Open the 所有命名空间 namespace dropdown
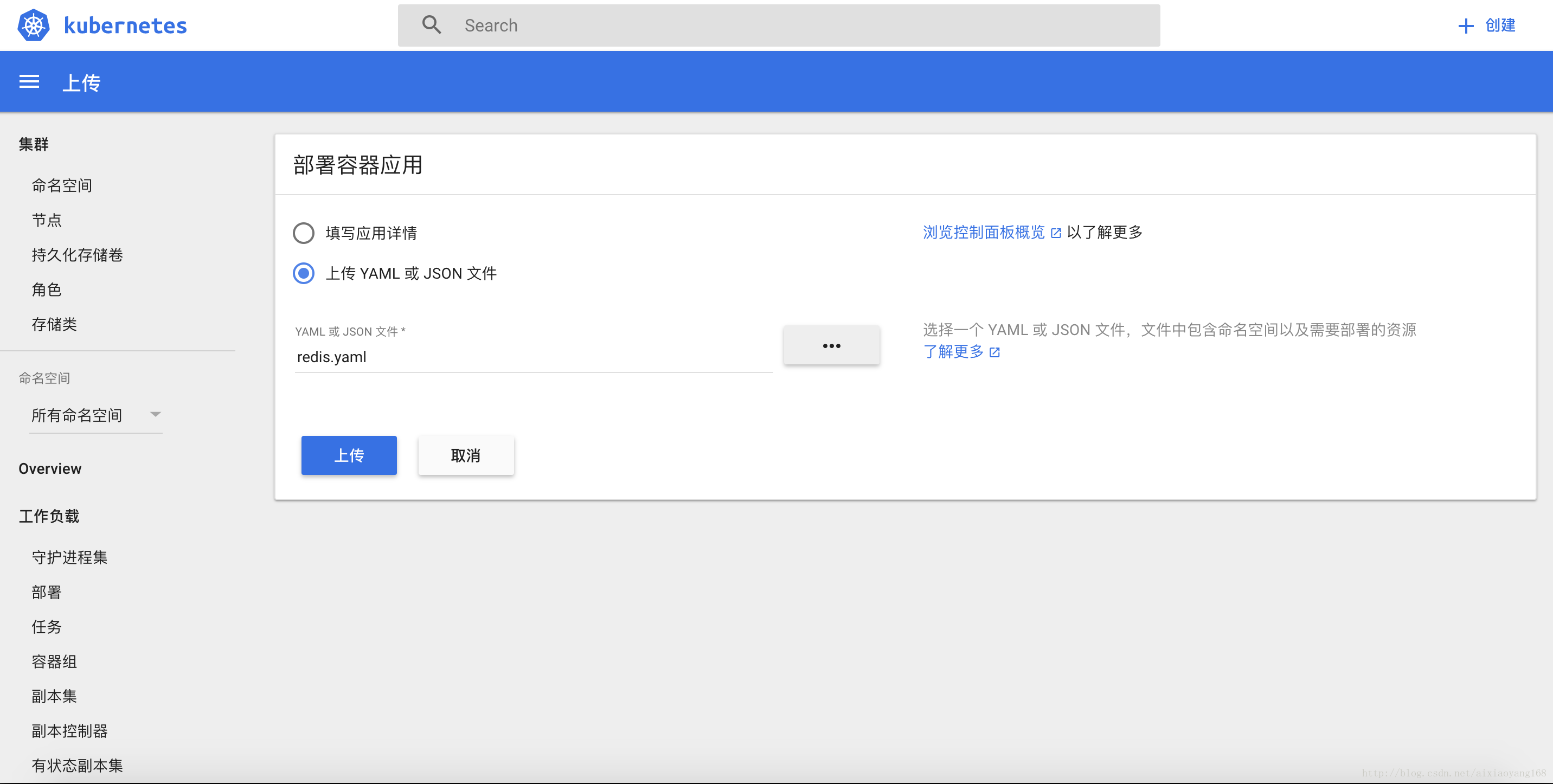Image resolution: width=1553 pixels, height=784 pixels. (x=79, y=415)
